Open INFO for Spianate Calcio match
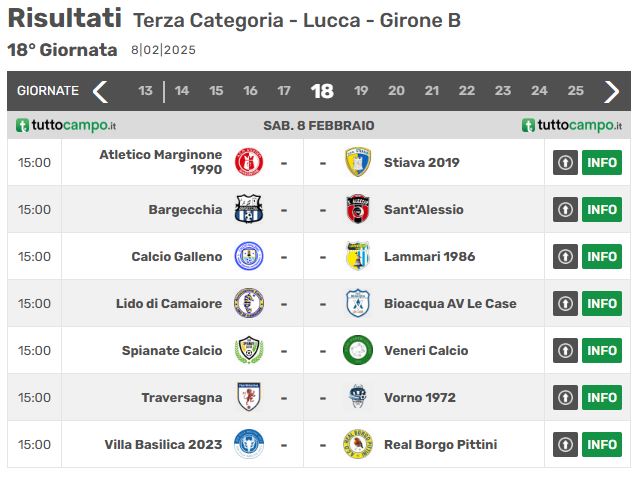This screenshot has width=639, height=478. 602,350
